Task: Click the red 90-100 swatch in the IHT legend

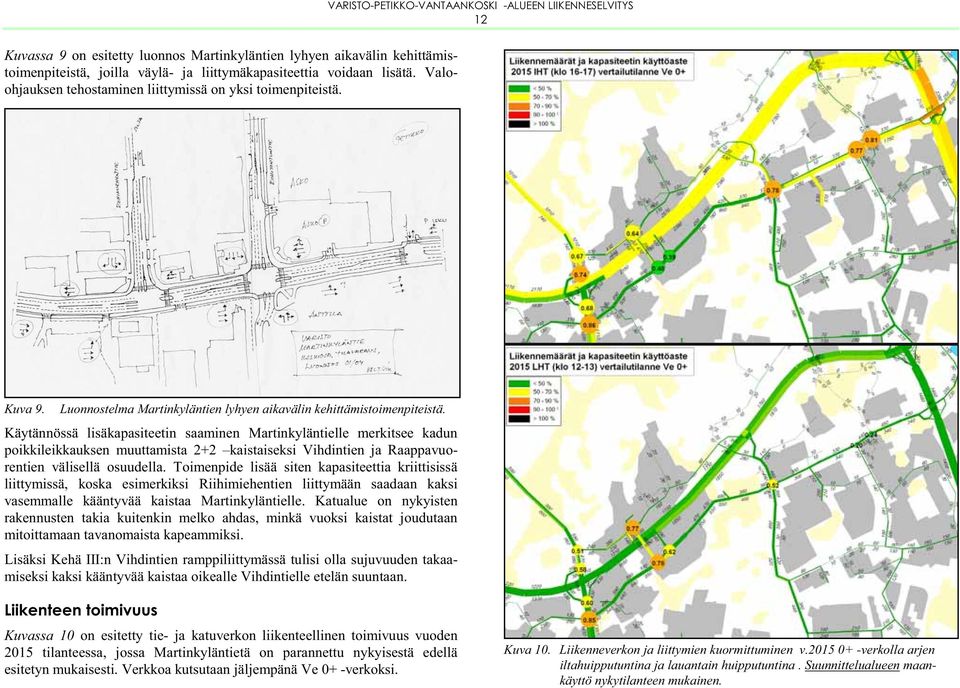Action: (519, 114)
